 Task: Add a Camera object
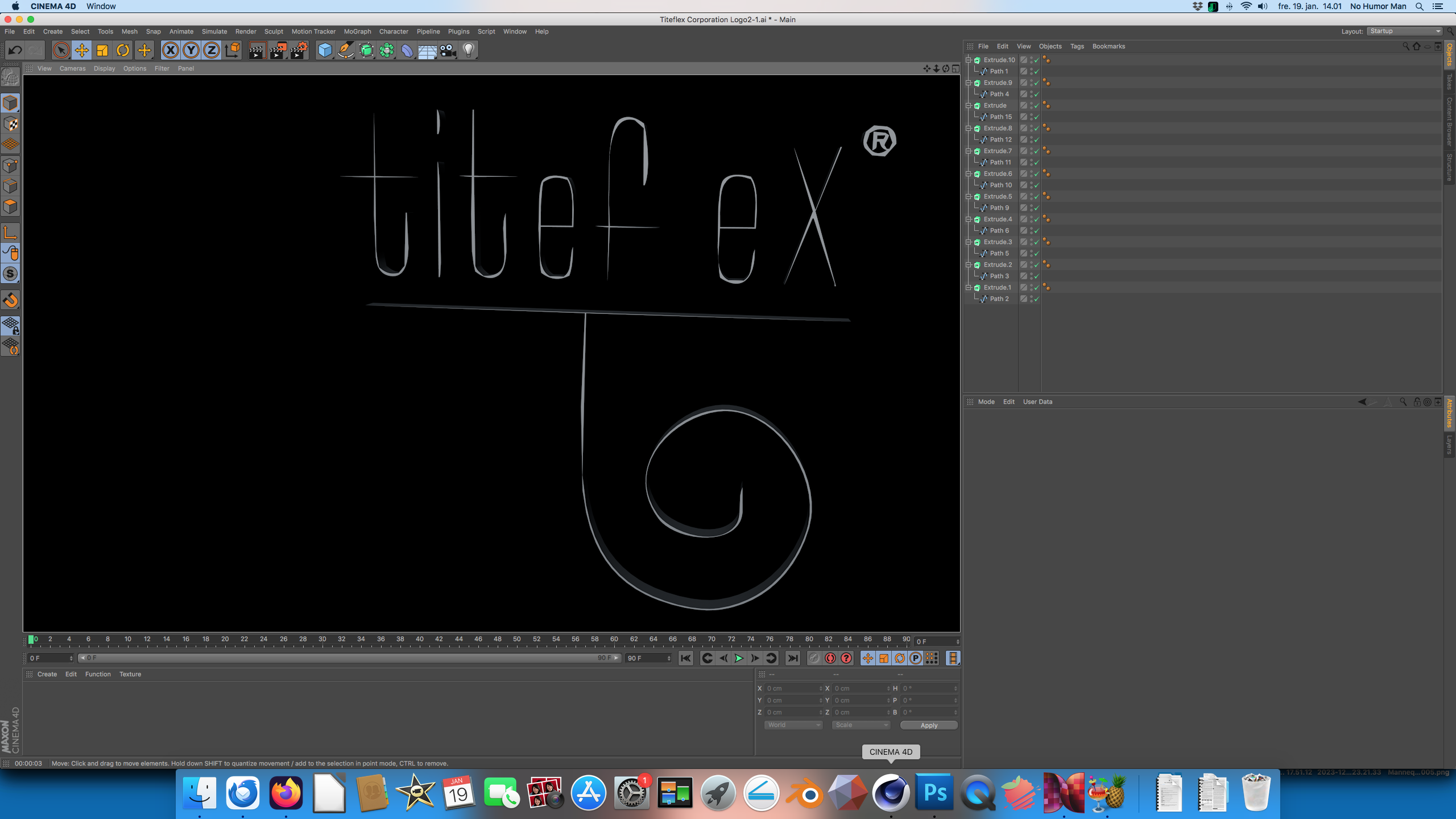[x=448, y=50]
